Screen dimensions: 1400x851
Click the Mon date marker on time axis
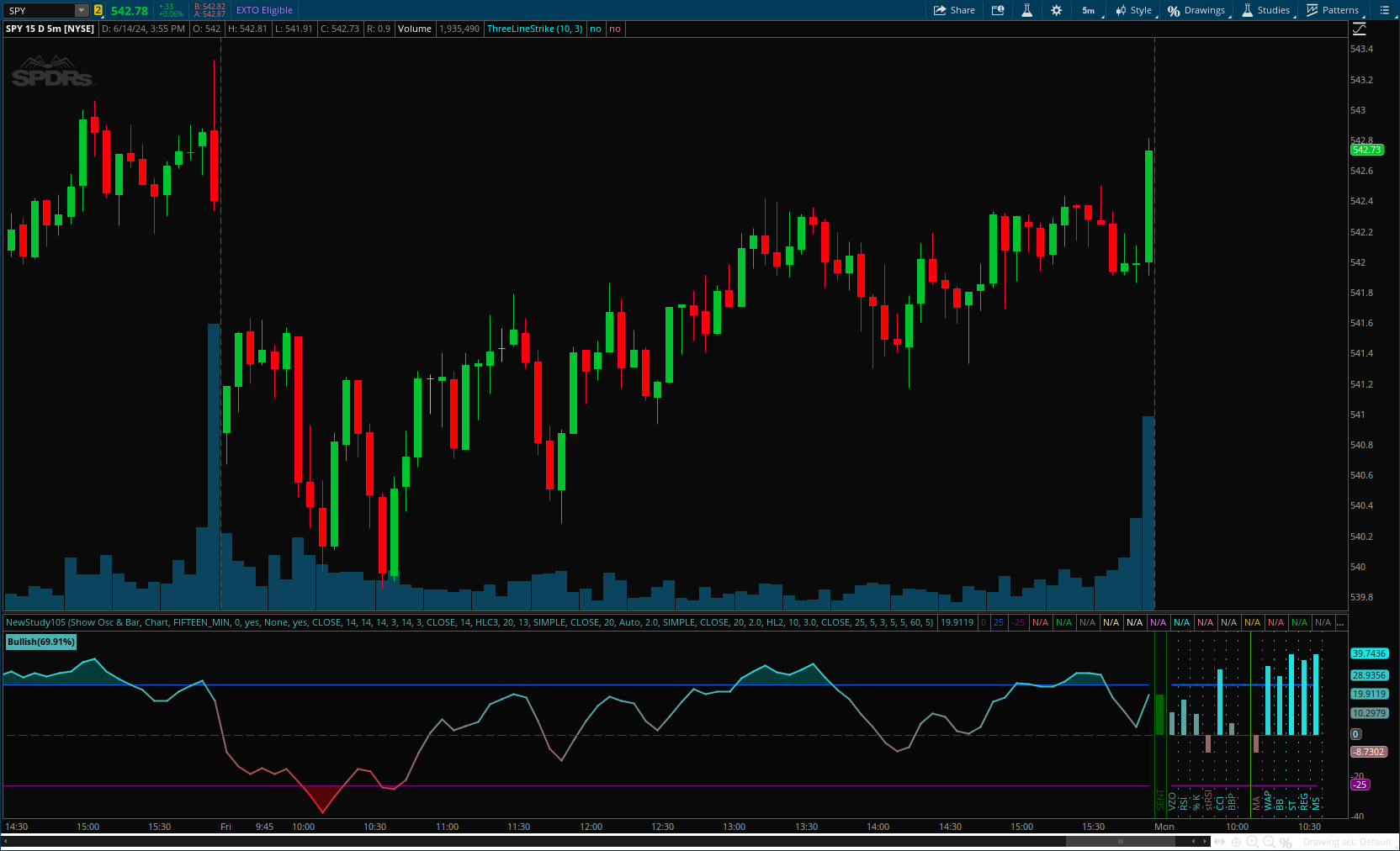(x=1164, y=827)
